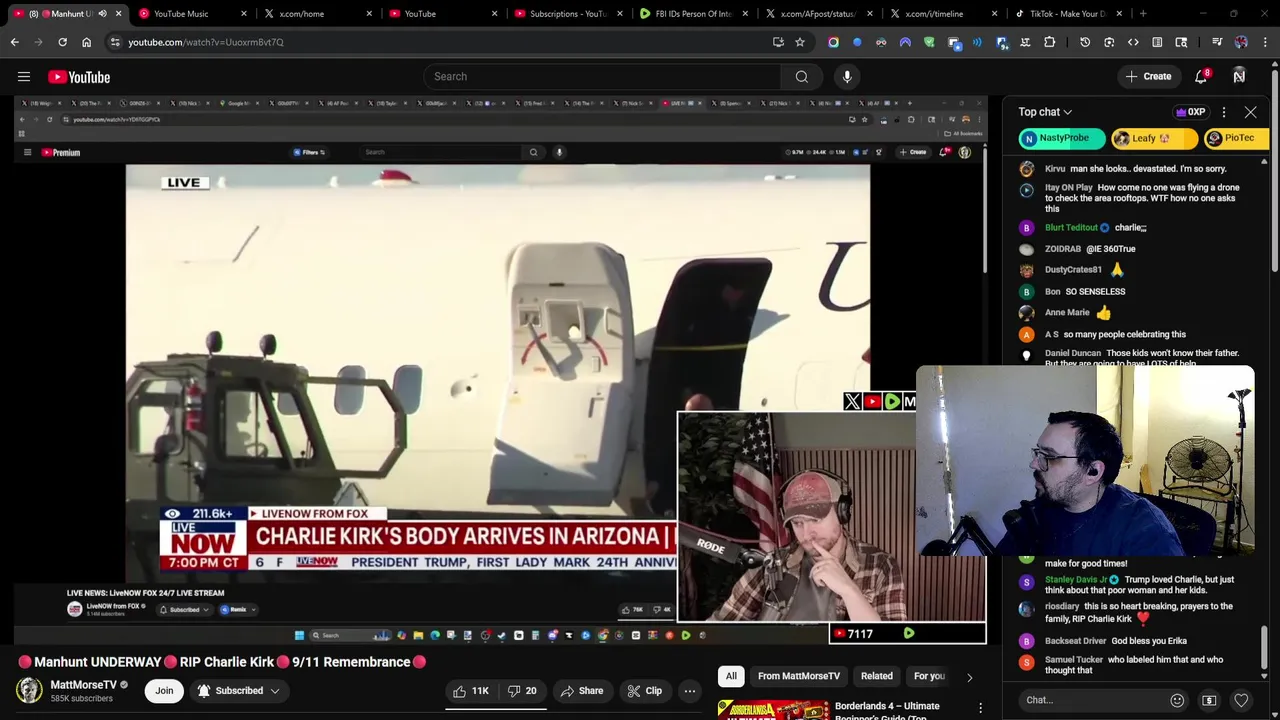
Task: Bookmark this page with the star
Action: click(800, 42)
